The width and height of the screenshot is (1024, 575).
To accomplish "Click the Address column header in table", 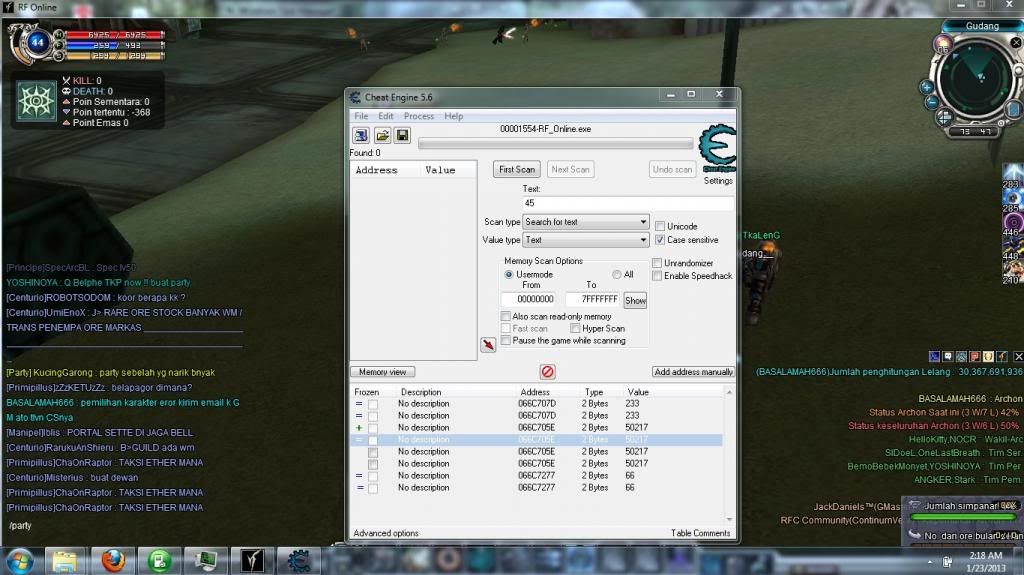I will (x=535, y=392).
